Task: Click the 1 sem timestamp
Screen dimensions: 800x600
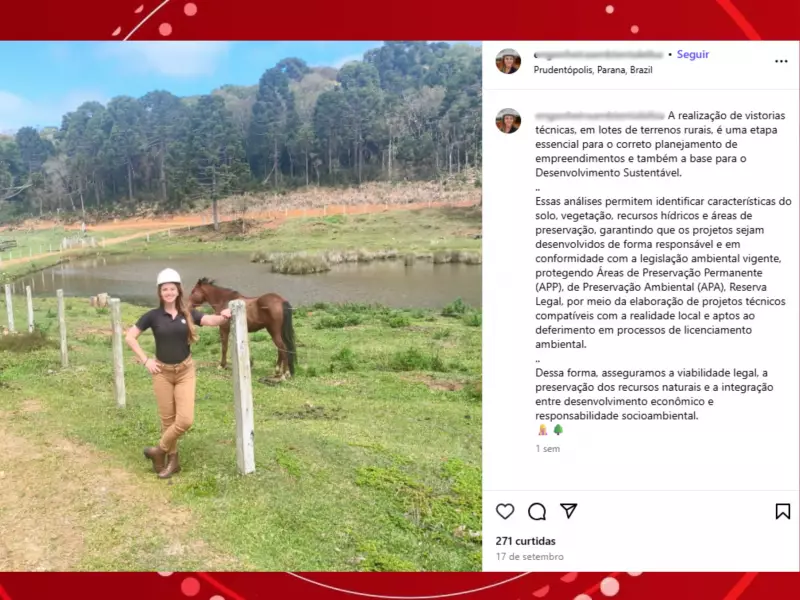Action: coord(547,448)
